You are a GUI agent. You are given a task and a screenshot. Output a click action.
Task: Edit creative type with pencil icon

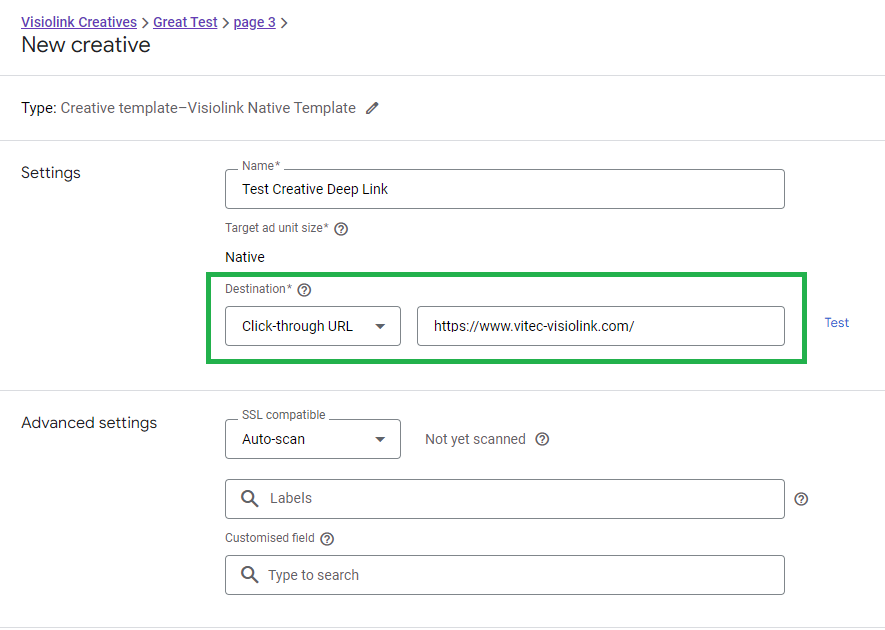click(372, 108)
